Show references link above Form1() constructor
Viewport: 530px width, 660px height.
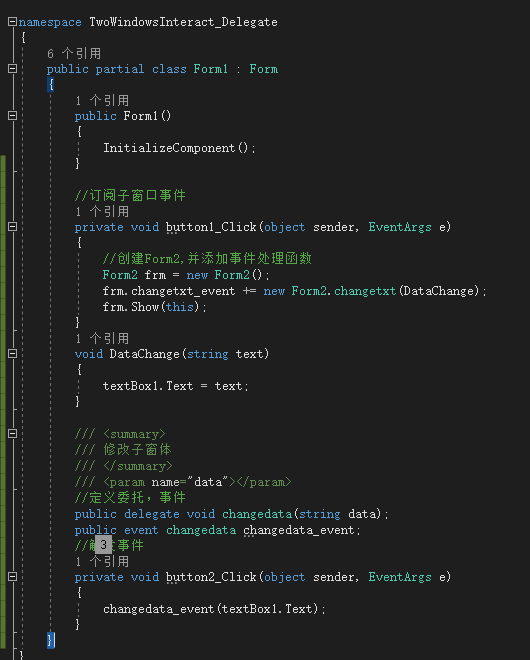pos(102,101)
